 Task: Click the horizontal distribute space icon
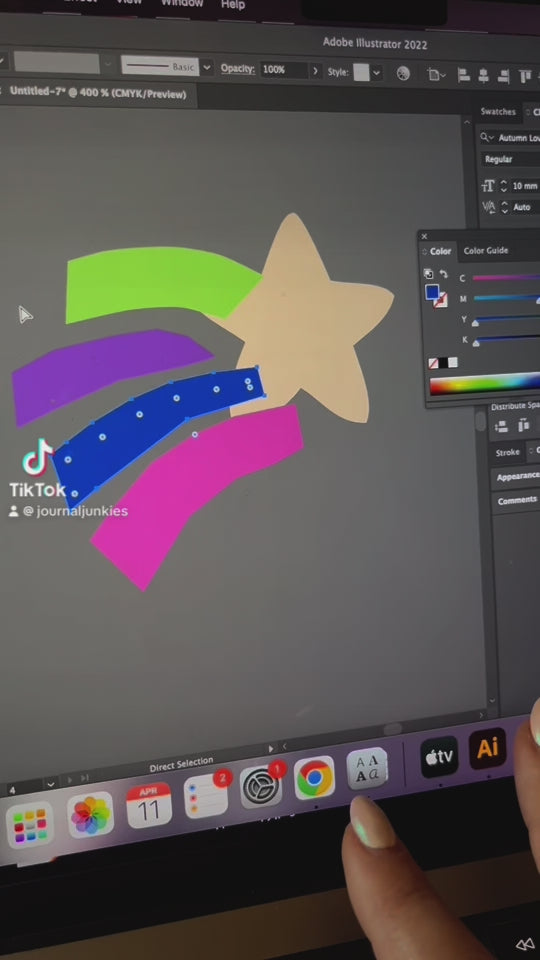[522, 426]
